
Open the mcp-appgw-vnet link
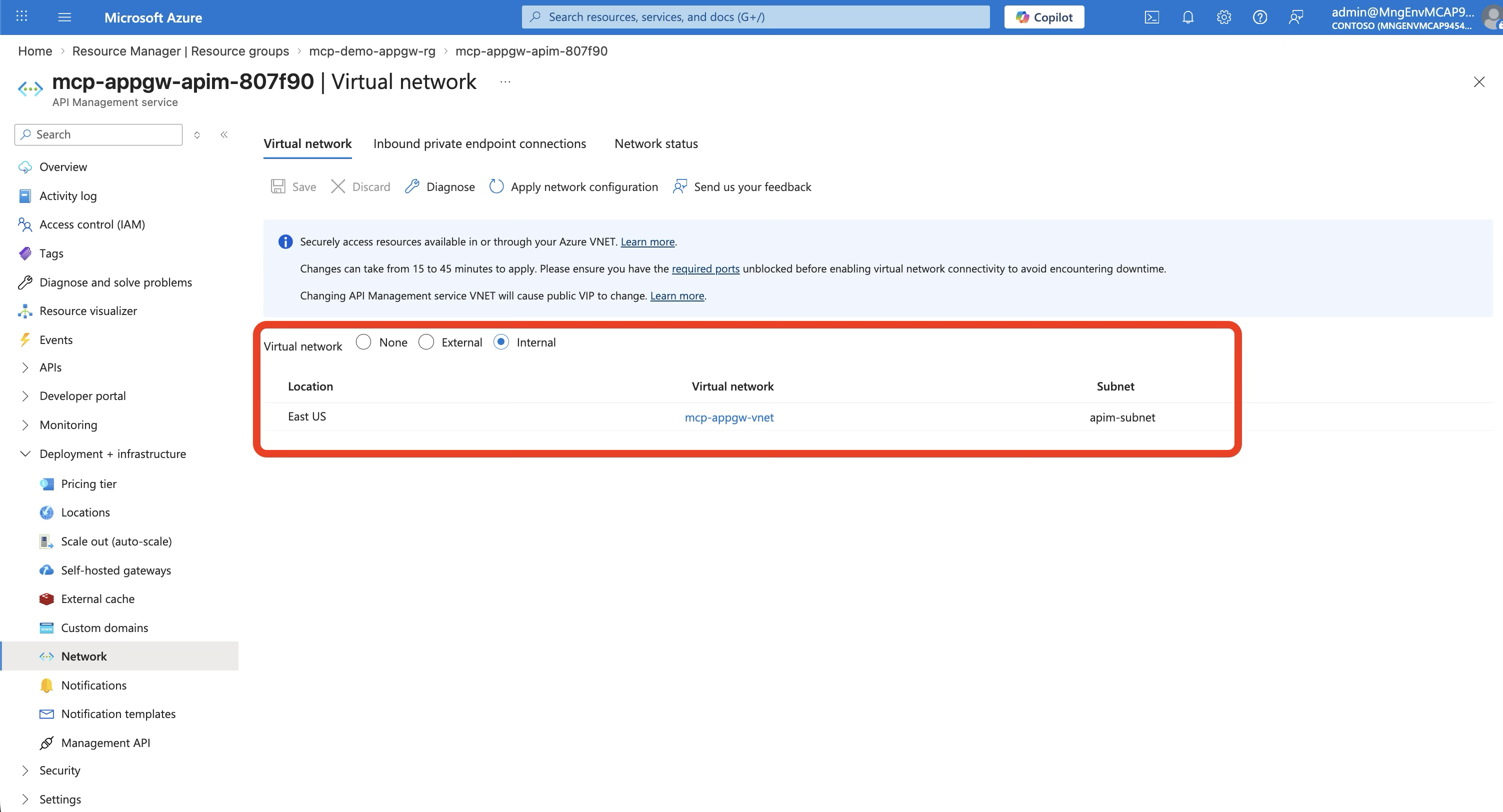(x=728, y=417)
